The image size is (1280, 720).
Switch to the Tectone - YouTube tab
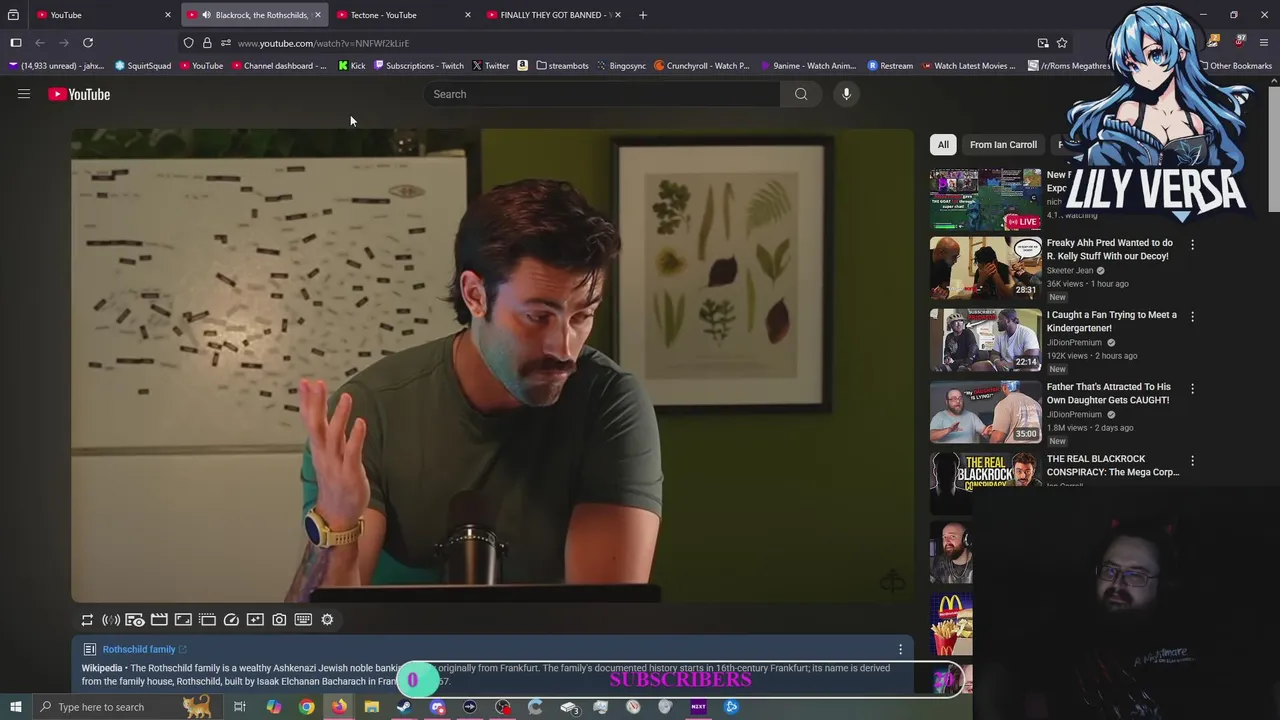[404, 15]
